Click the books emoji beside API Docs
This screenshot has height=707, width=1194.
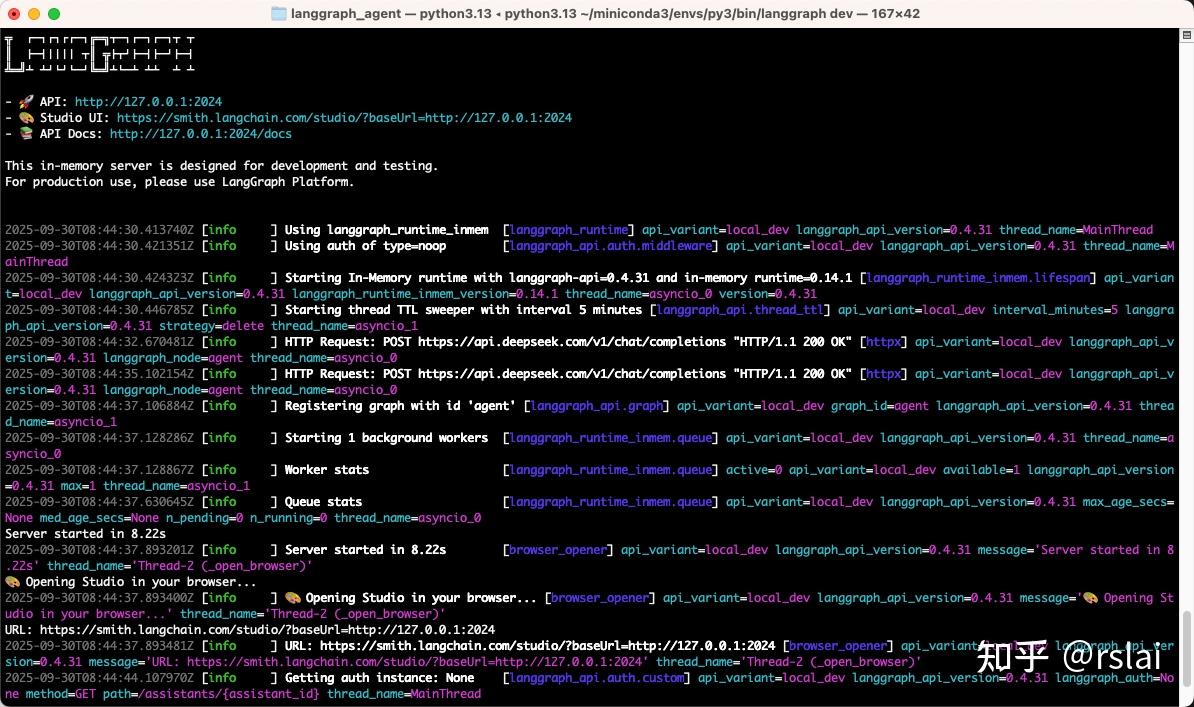[27, 133]
